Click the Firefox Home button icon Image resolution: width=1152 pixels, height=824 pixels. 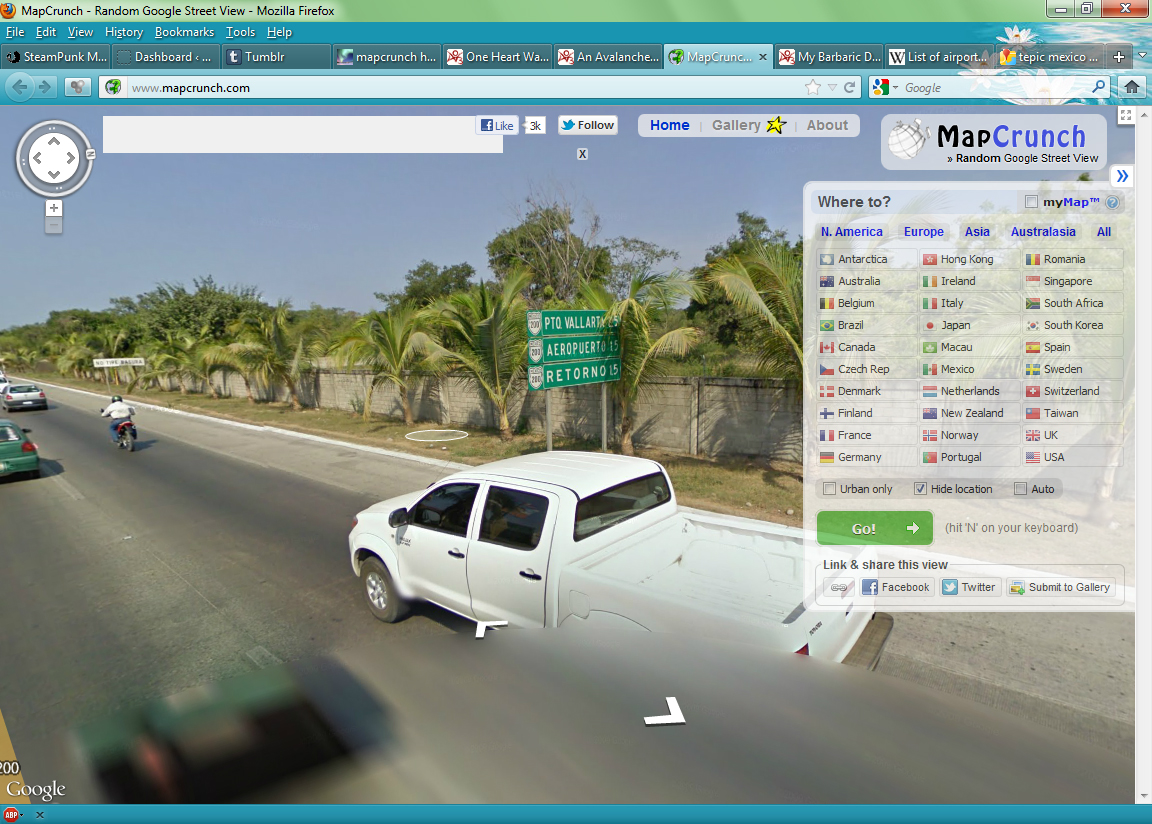pyautogui.click(x=1131, y=87)
